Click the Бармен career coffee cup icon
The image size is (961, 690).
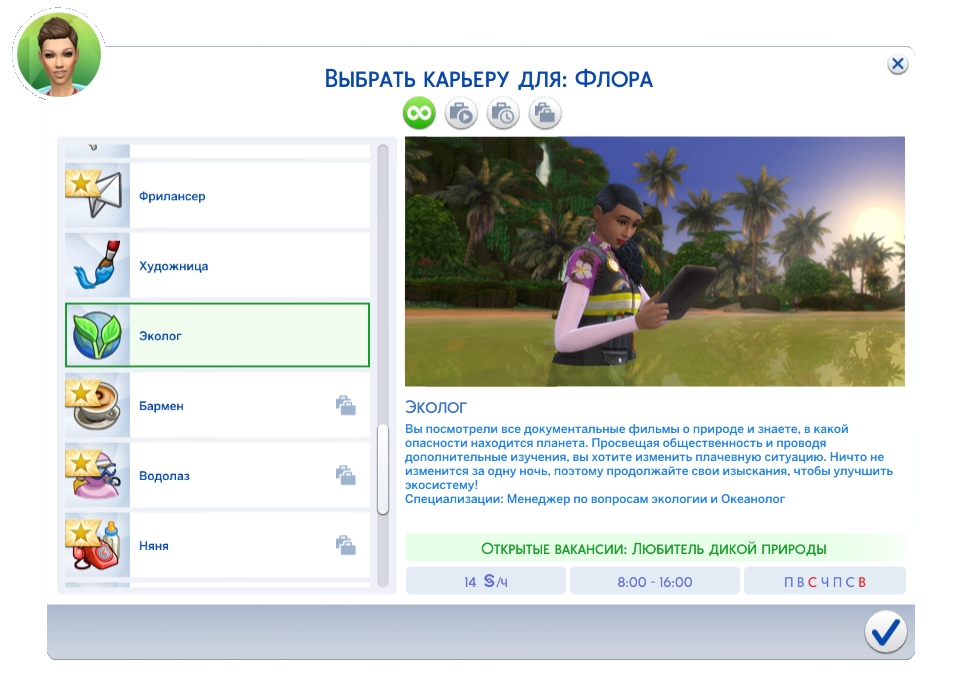point(96,405)
